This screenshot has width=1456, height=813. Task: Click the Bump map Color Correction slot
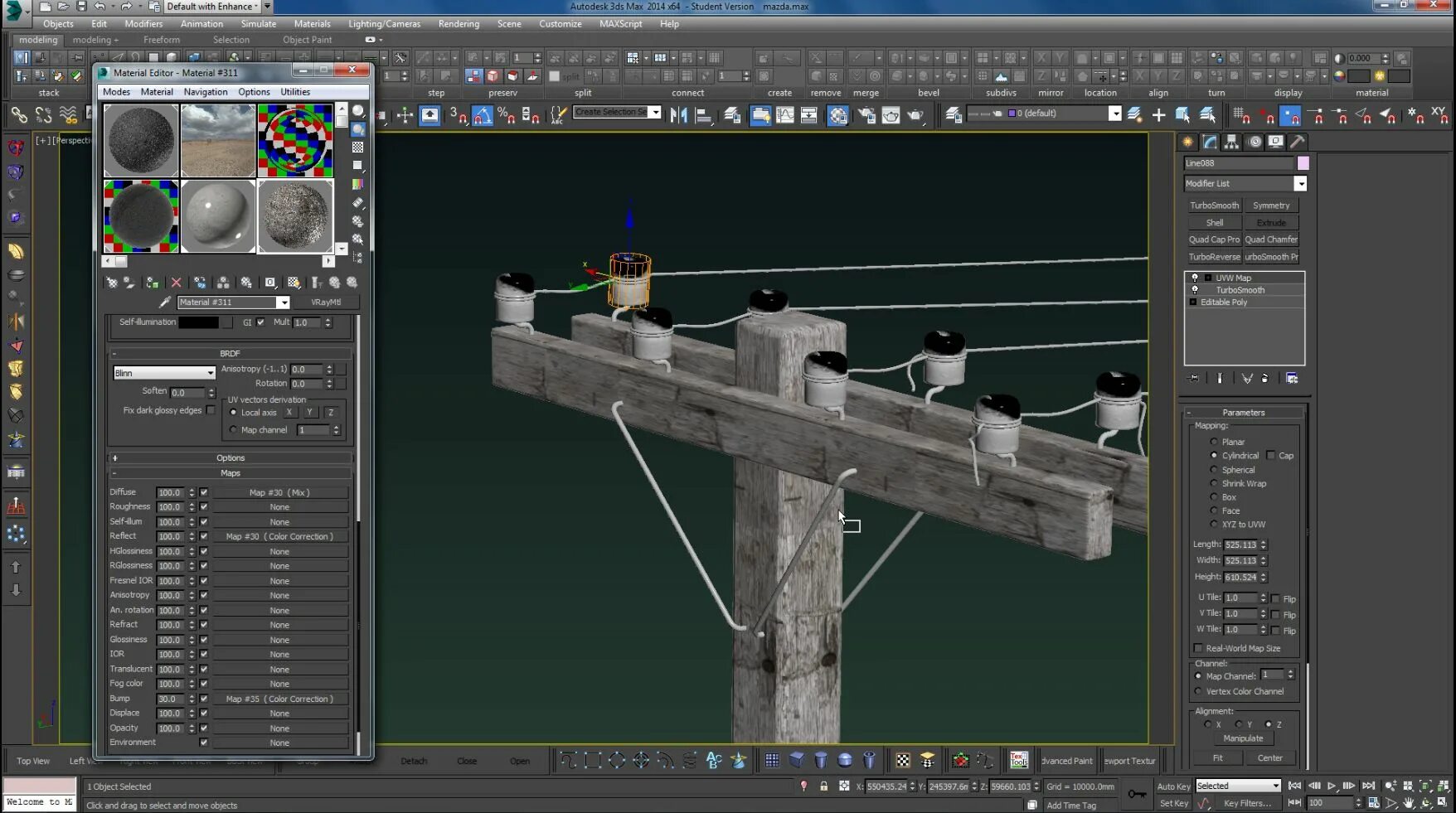pos(280,699)
